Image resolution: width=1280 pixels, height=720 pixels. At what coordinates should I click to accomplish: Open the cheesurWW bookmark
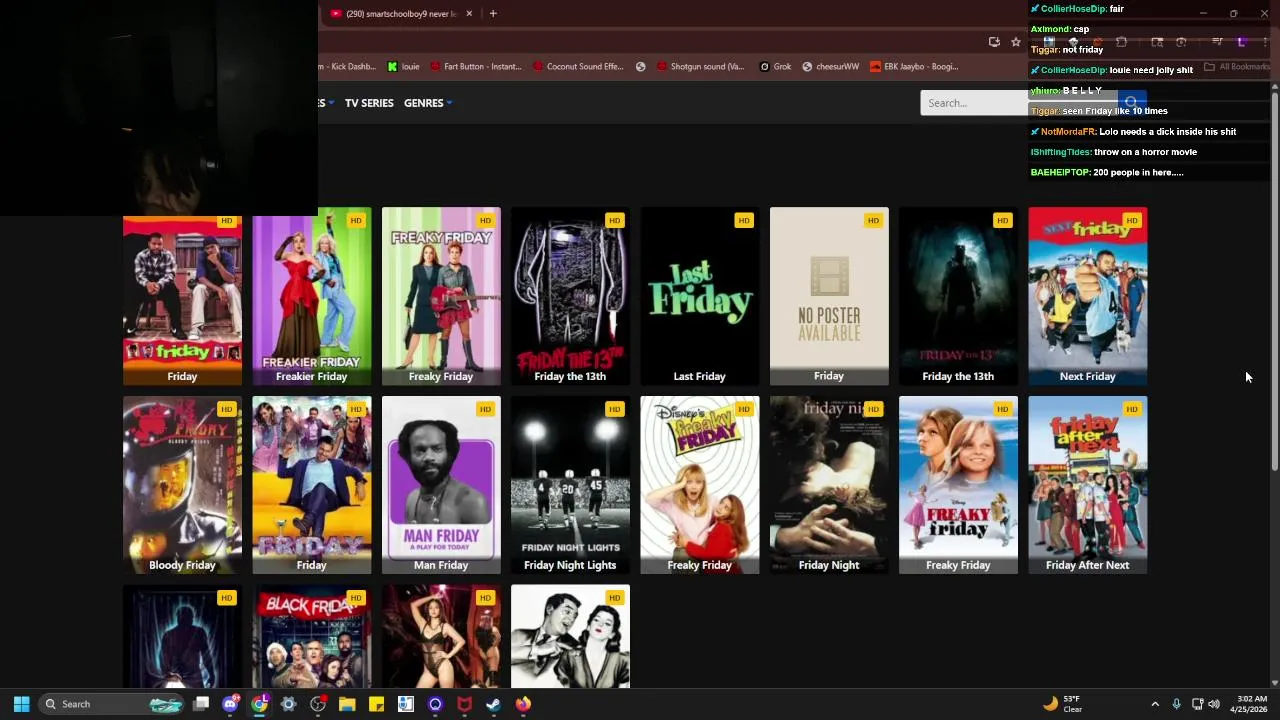click(x=831, y=67)
